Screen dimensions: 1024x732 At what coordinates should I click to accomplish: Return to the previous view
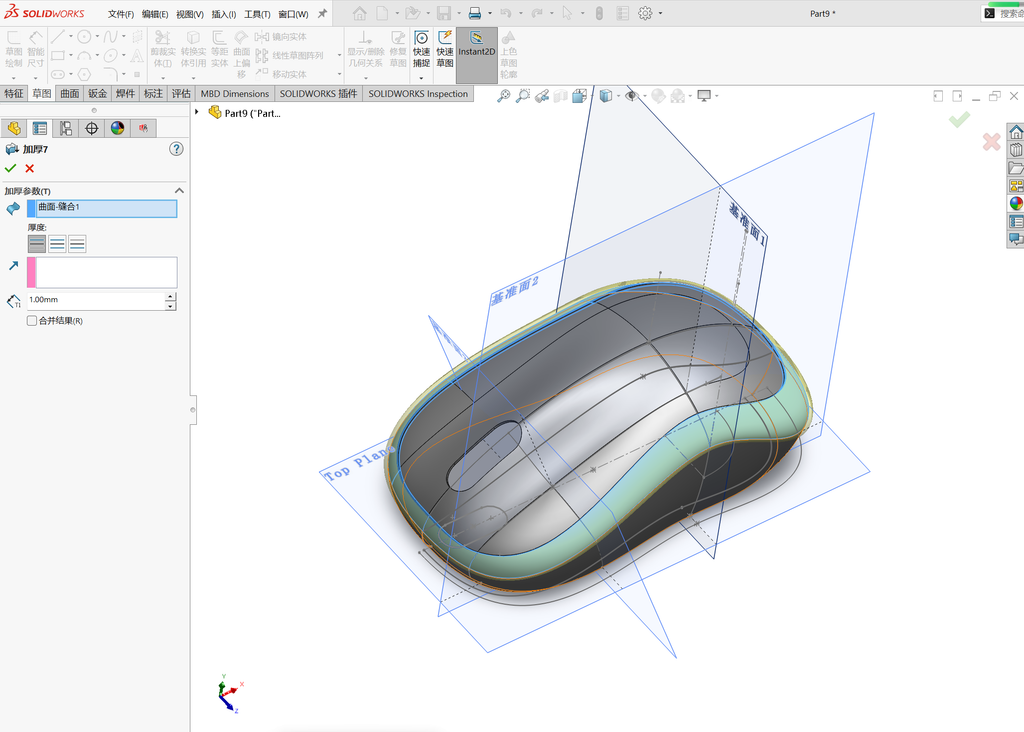tap(542, 96)
